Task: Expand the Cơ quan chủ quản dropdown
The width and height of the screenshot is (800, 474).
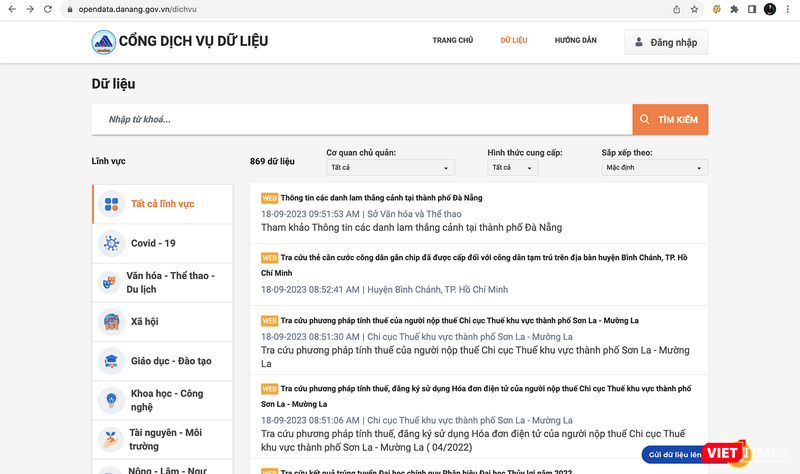Action: (390, 168)
